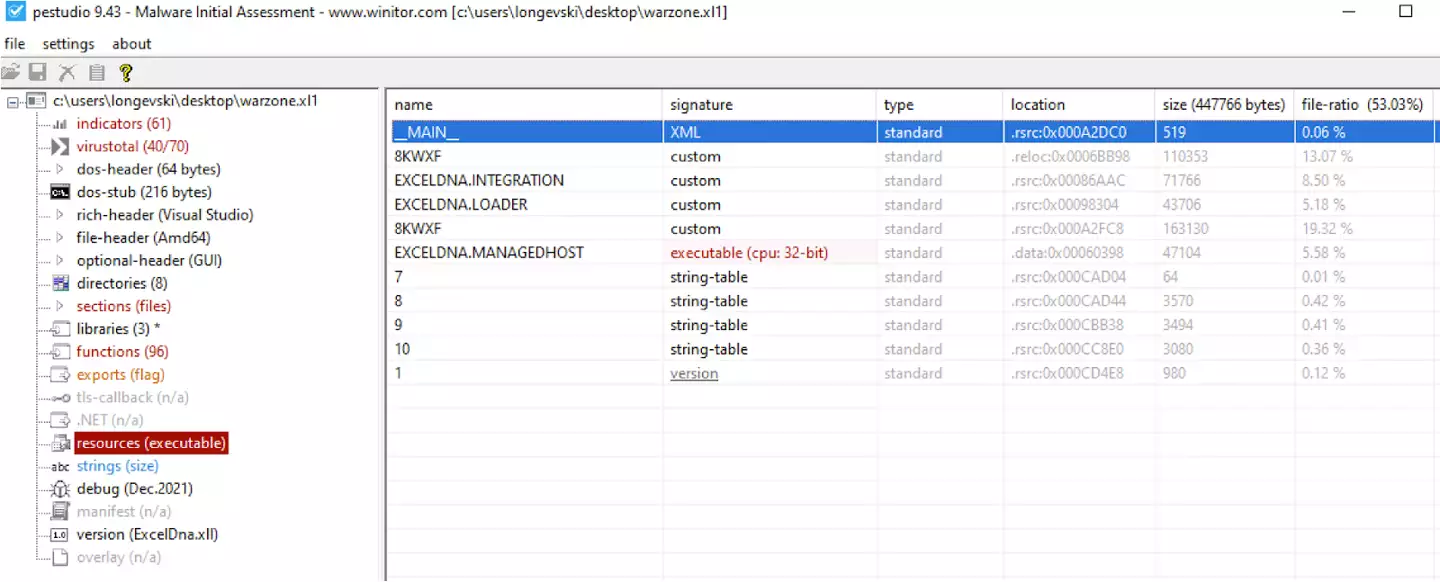Viewport: 1440px width, 582px height.
Task: Click the indicators bar-chart icon
Action: (60, 124)
